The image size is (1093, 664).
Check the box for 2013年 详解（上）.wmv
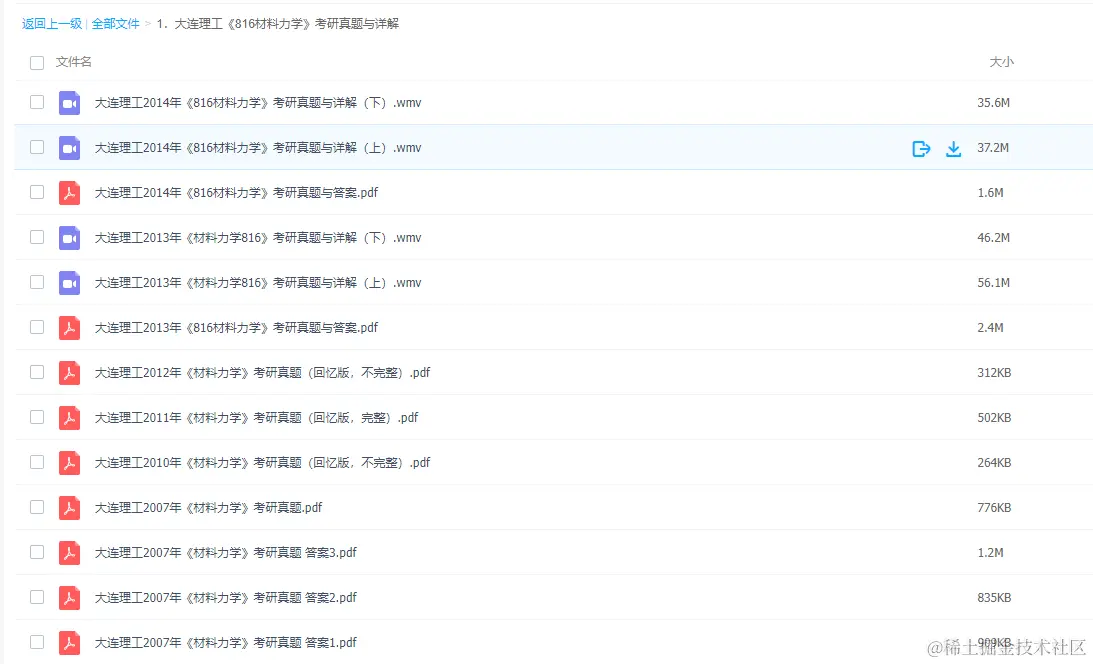tap(37, 282)
